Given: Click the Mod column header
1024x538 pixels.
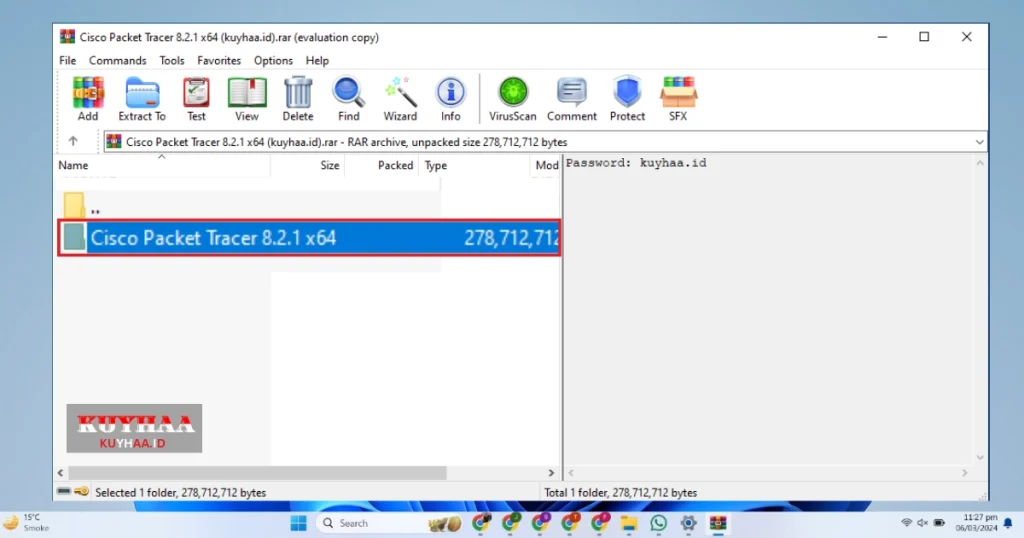Looking at the screenshot, I should pyautogui.click(x=545, y=165).
